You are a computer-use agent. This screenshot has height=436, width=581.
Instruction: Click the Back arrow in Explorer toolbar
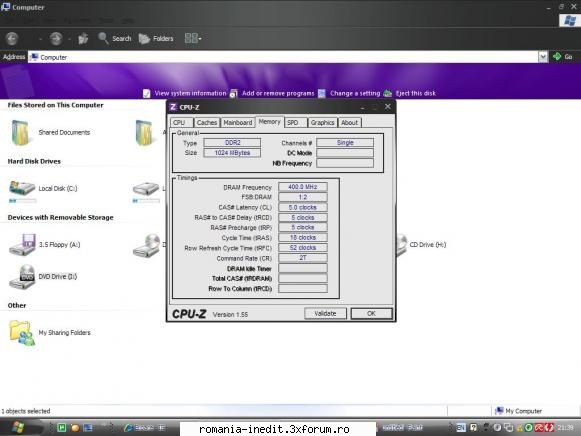[12, 39]
